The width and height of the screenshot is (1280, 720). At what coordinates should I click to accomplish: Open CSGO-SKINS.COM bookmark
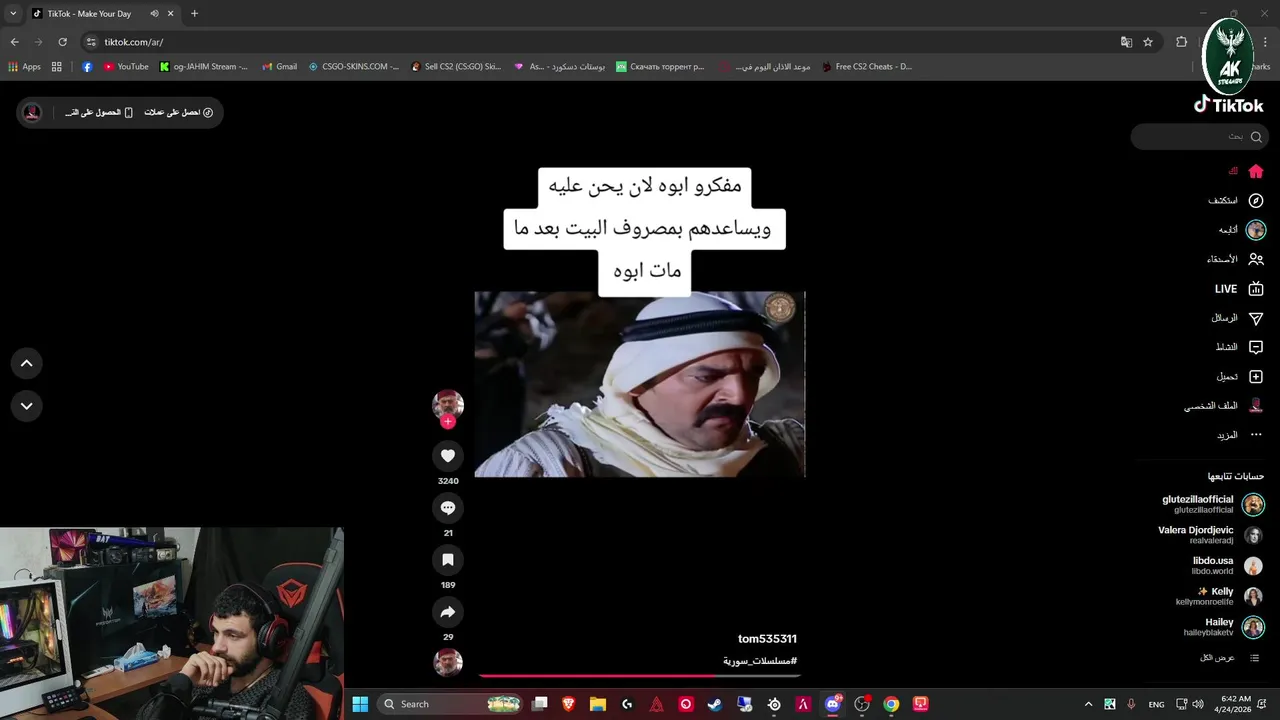354,67
